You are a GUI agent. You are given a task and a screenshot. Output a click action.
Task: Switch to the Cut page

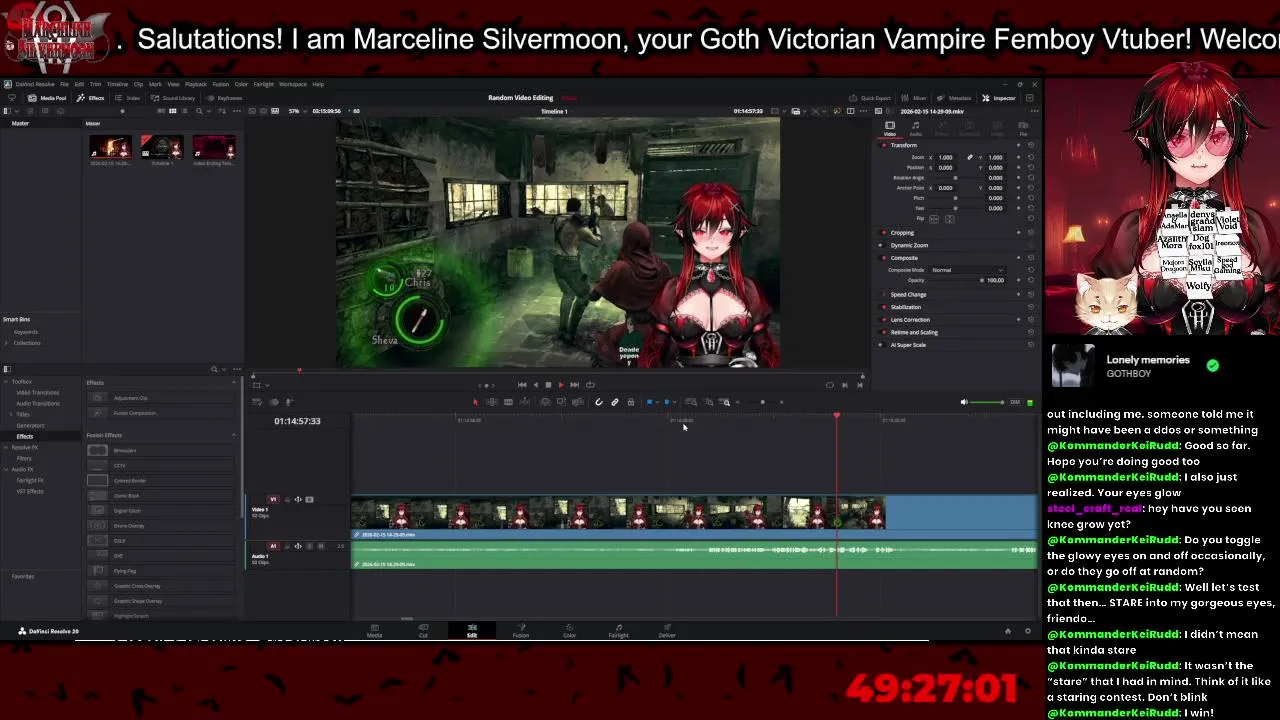click(x=423, y=631)
